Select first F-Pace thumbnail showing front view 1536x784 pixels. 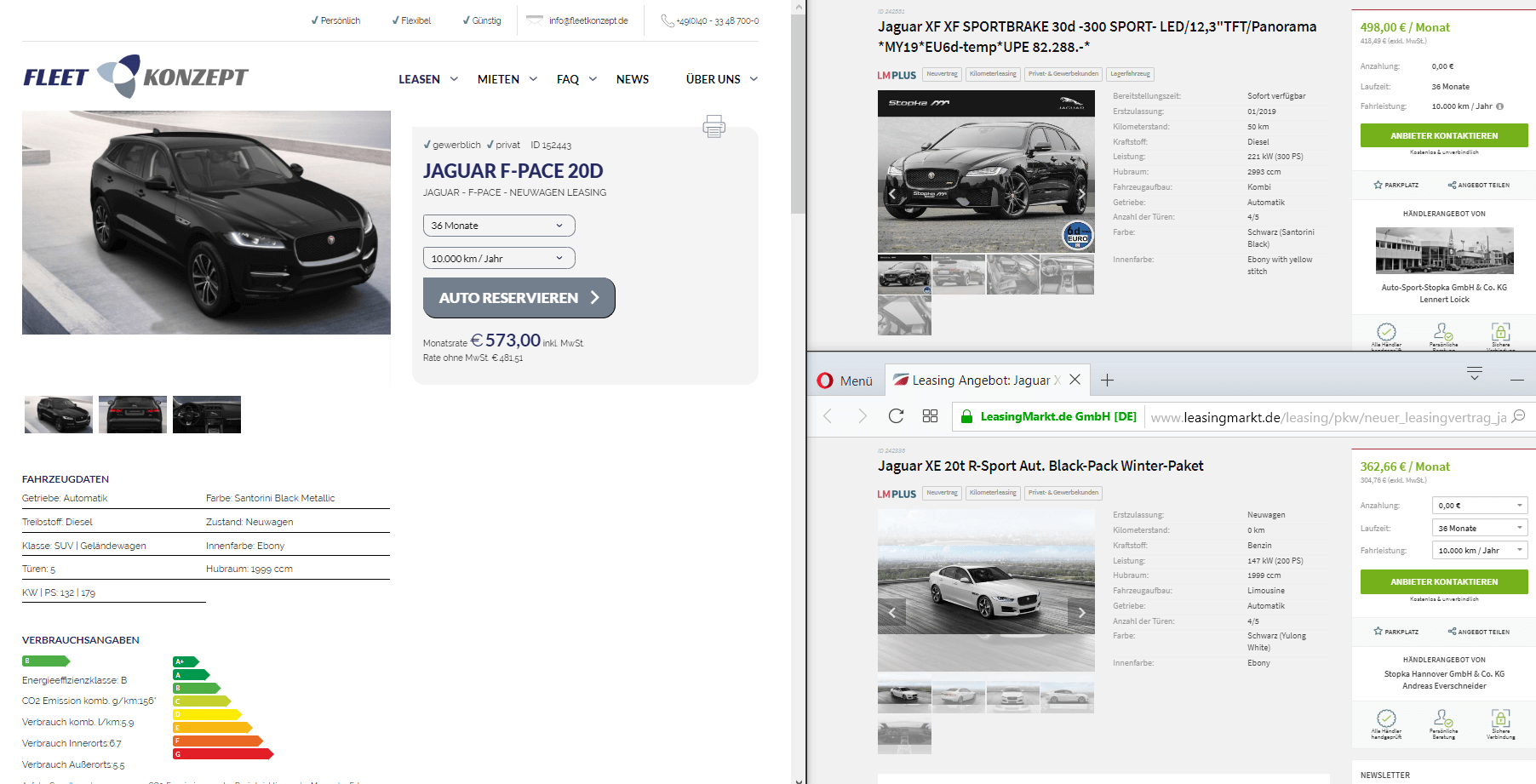[59, 415]
